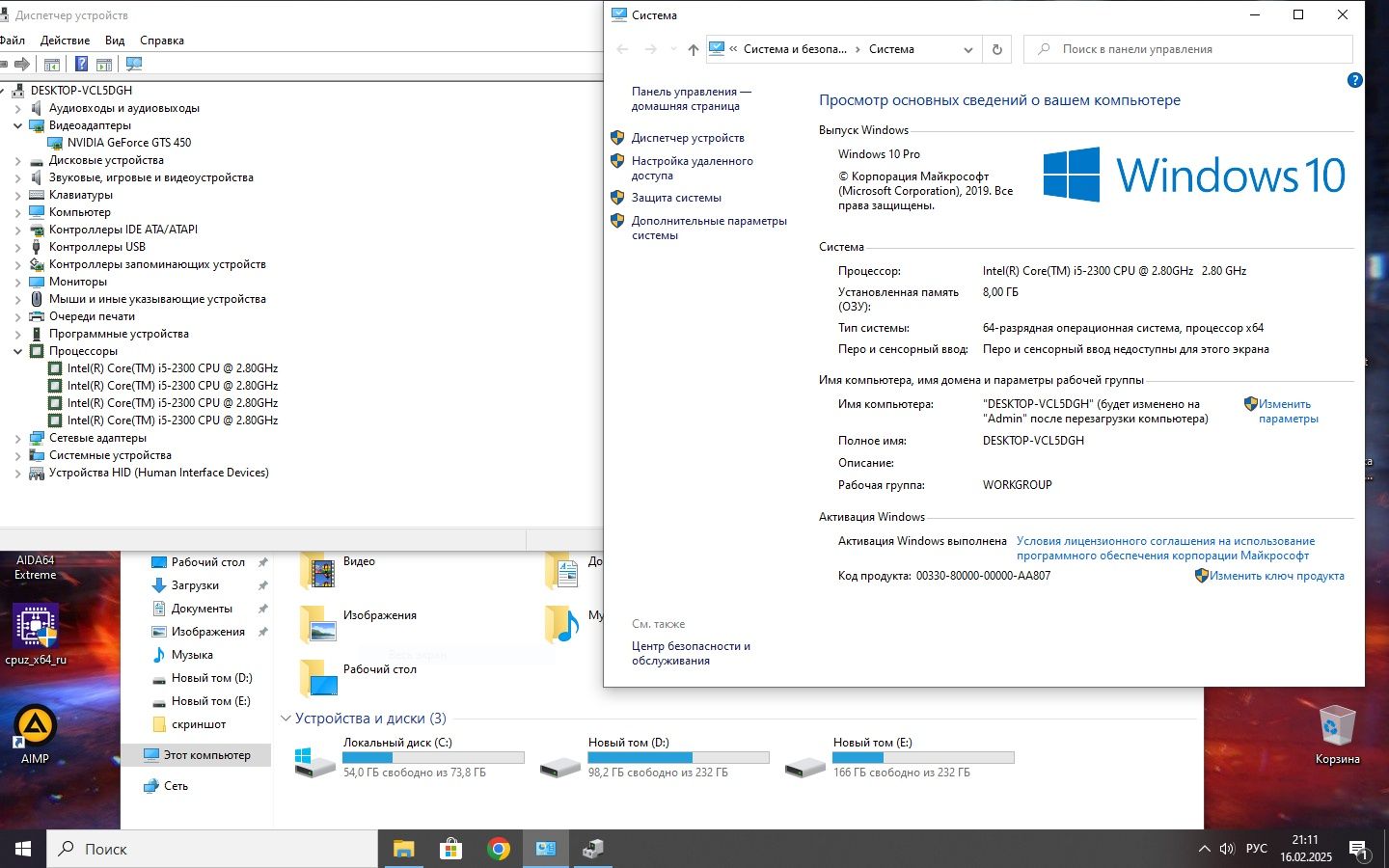Image resolution: width=1389 pixels, height=868 pixels.
Task: Open the notification center icon
Action: coord(1360,850)
